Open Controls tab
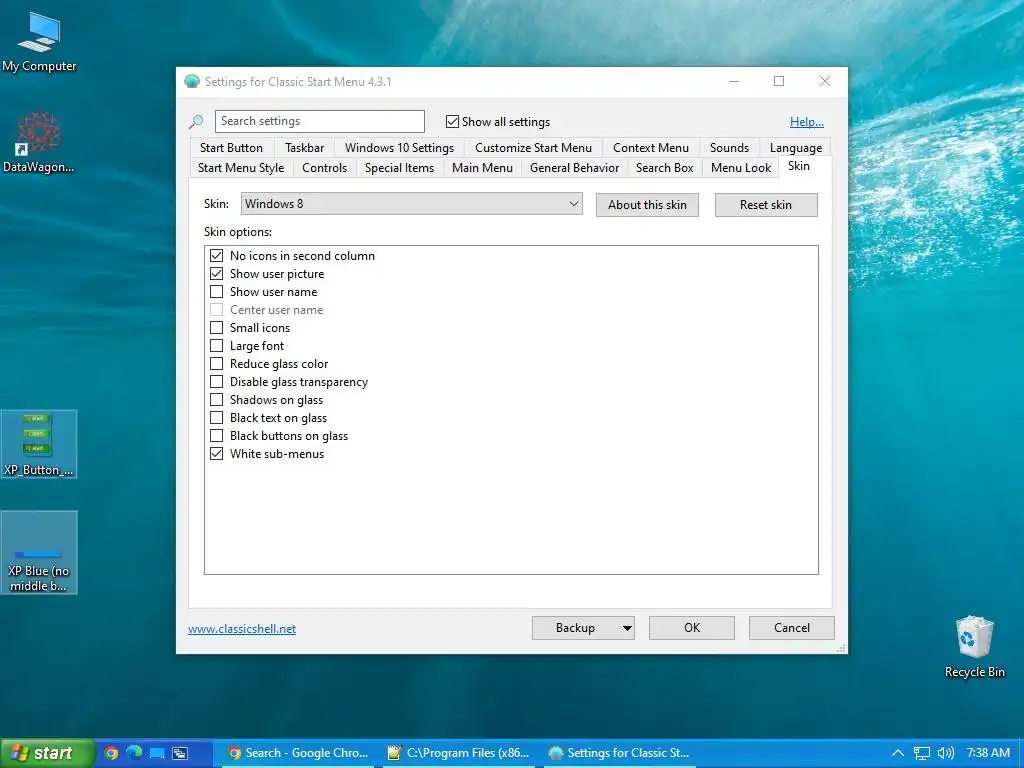 pos(324,168)
